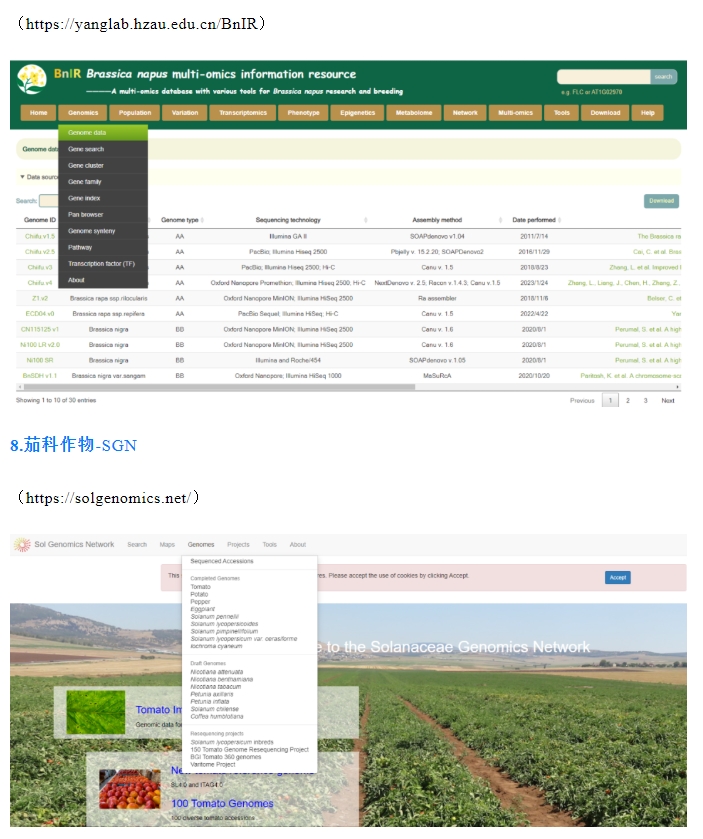Viewport: 703px width, 839px height.
Task: Go to page 3 of genome table
Action: pos(646,402)
